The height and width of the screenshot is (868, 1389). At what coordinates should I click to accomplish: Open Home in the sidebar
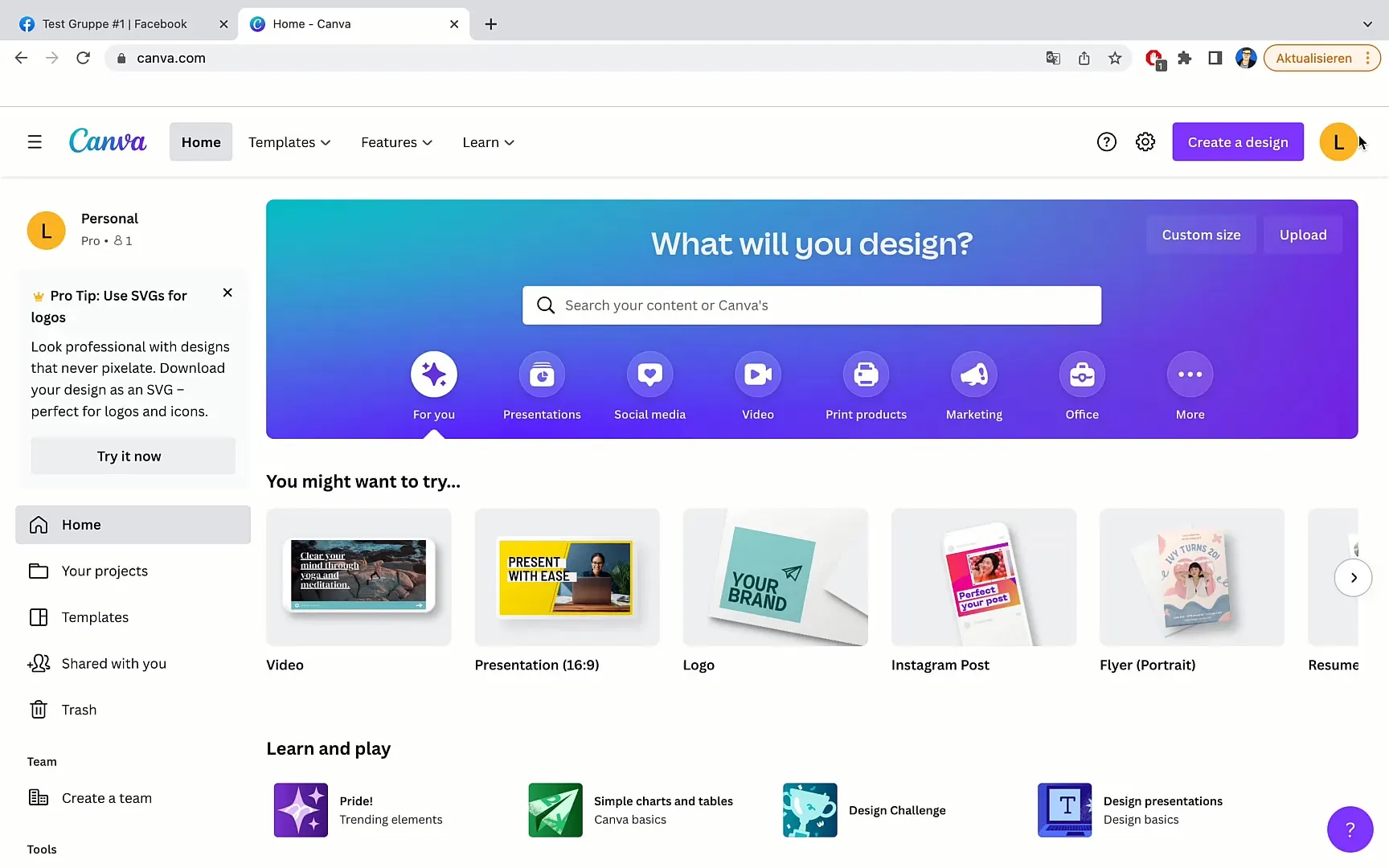point(133,525)
